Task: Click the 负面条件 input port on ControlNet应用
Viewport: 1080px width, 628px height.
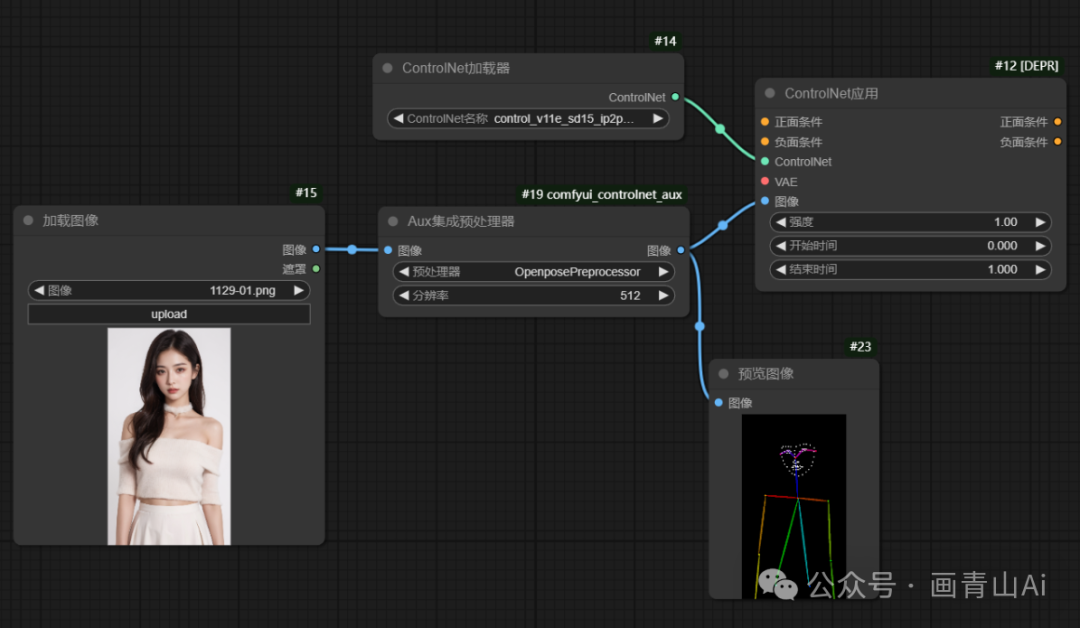Action: click(765, 142)
